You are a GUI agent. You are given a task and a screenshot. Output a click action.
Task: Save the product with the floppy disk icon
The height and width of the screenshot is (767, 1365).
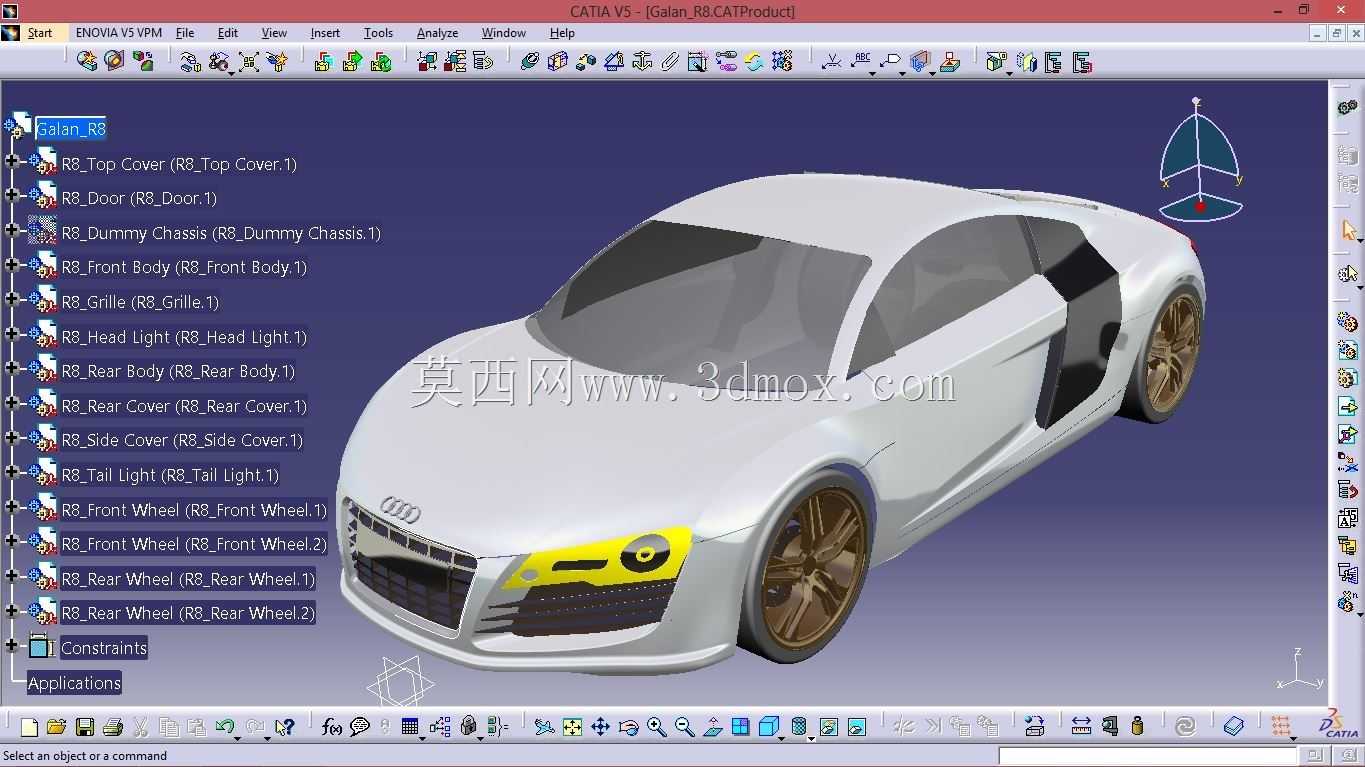85,727
